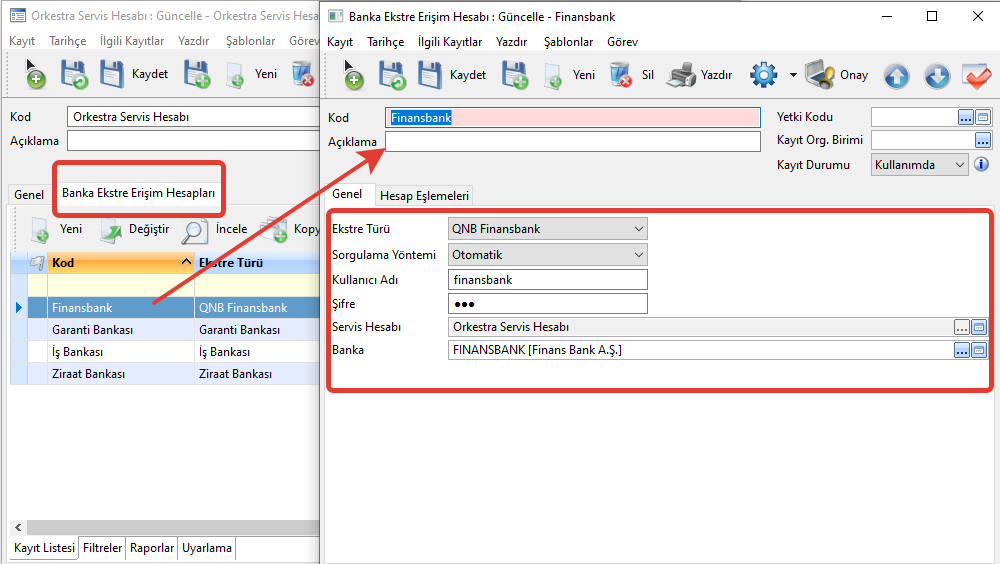Click into the Şifre password field

point(547,304)
